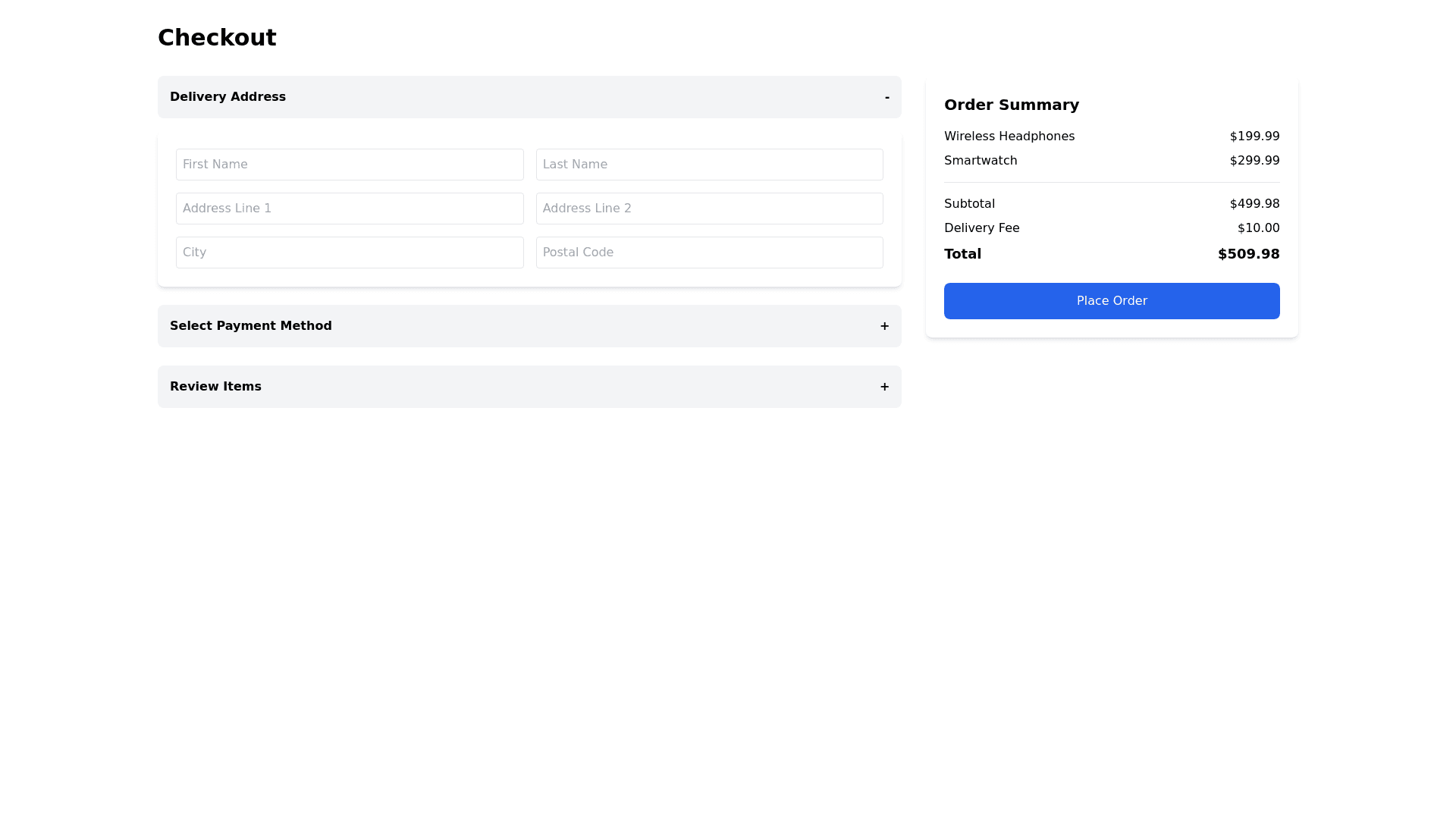
Task: Click the Checkout page heading
Action: tap(217, 38)
